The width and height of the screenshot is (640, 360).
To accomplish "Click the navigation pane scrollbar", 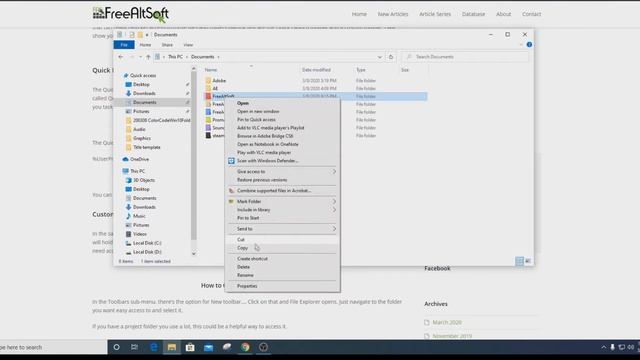I will click(194, 155).
